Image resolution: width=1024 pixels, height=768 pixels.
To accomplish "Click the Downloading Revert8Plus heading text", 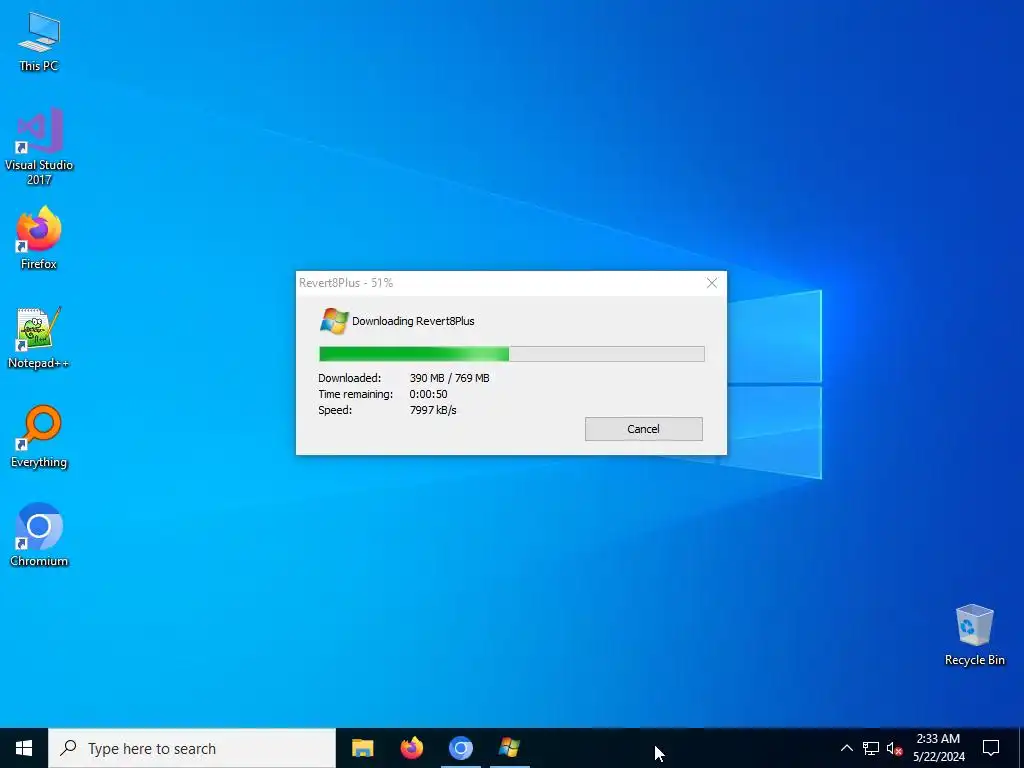I will click(413, 321).
